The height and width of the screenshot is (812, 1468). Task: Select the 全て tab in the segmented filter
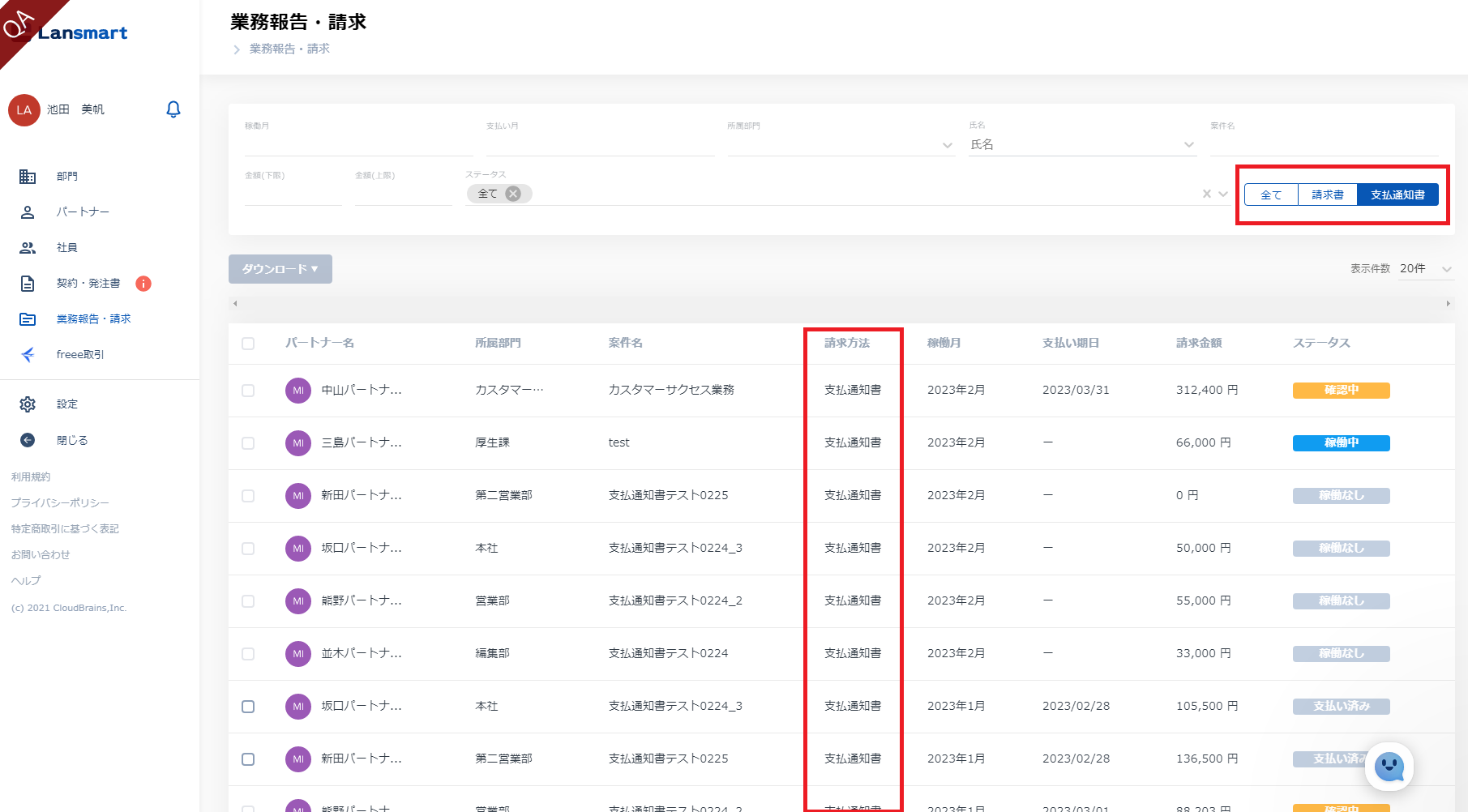[1271, 195]
